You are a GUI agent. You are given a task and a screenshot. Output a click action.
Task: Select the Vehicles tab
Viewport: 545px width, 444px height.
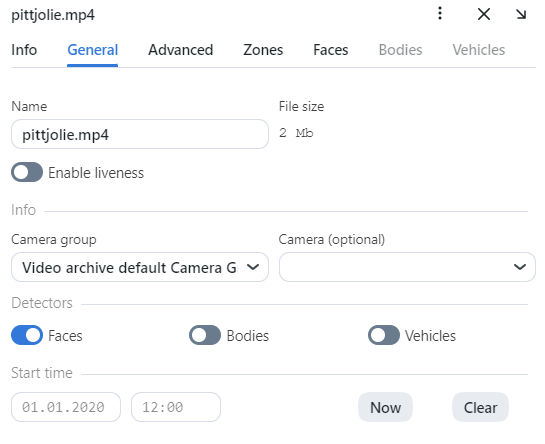point(479,50)
